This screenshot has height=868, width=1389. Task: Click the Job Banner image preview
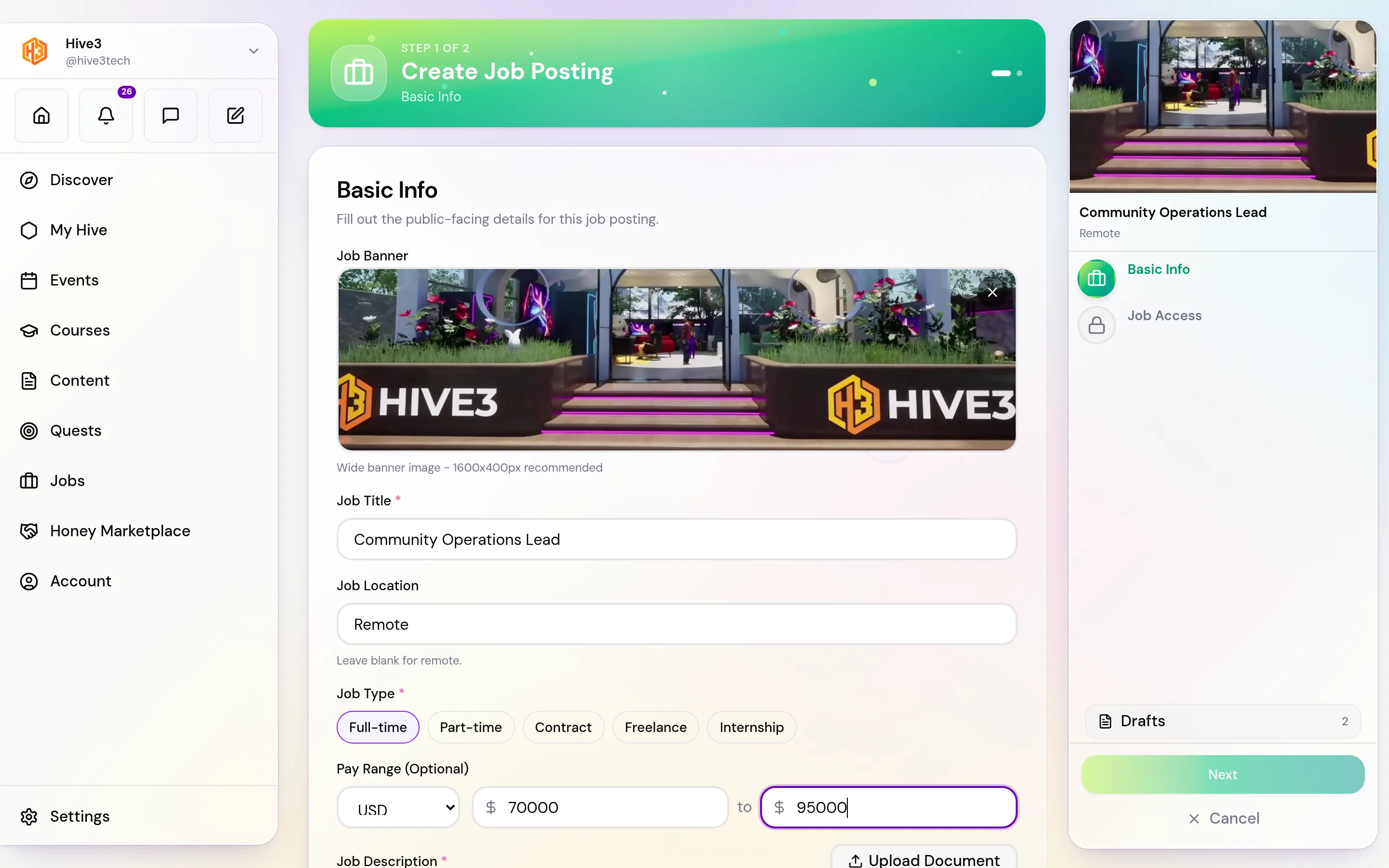[x=676, y=359]
